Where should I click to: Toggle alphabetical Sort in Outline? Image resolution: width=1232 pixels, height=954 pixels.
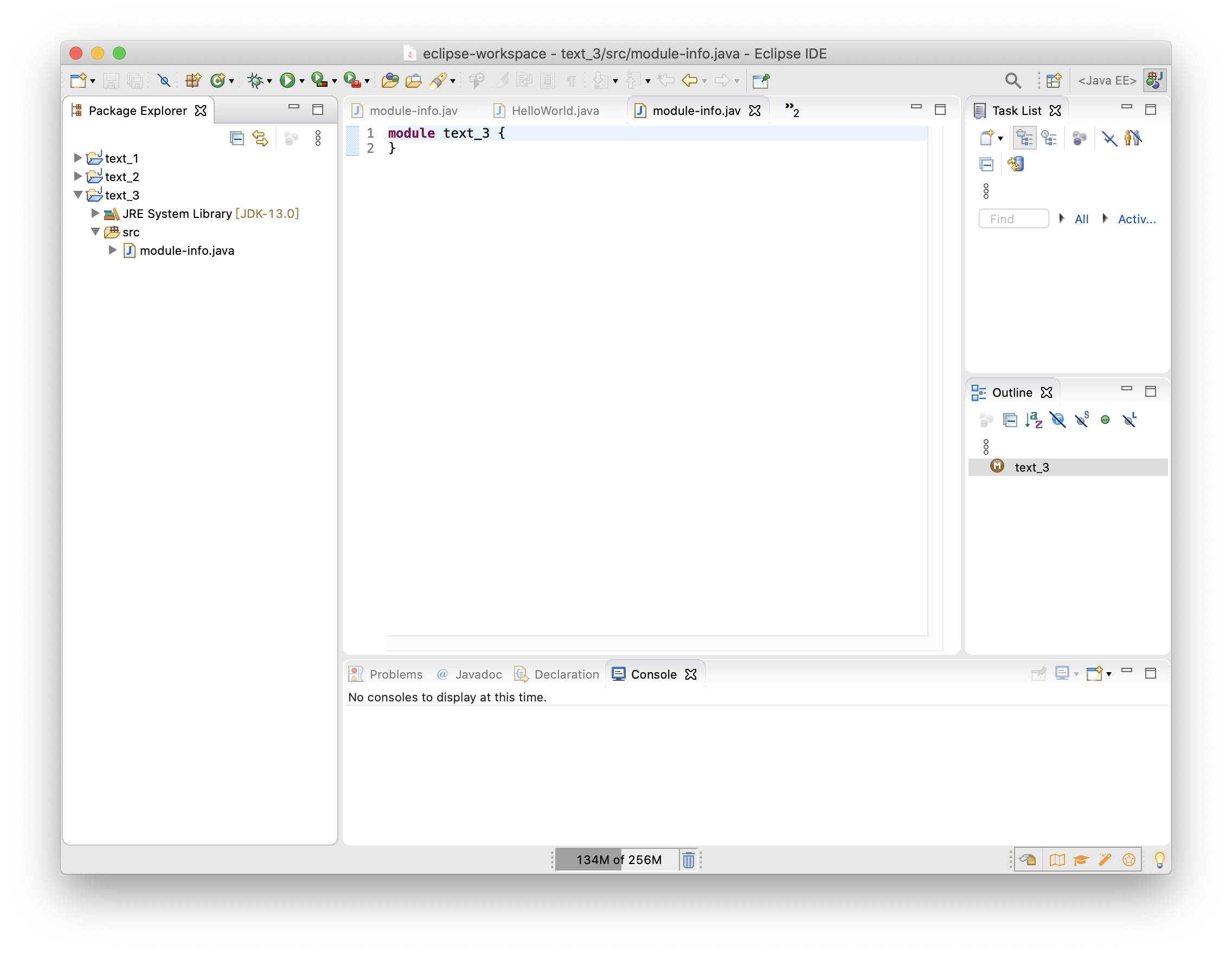pyautogui.click(x=1034, y=420)
